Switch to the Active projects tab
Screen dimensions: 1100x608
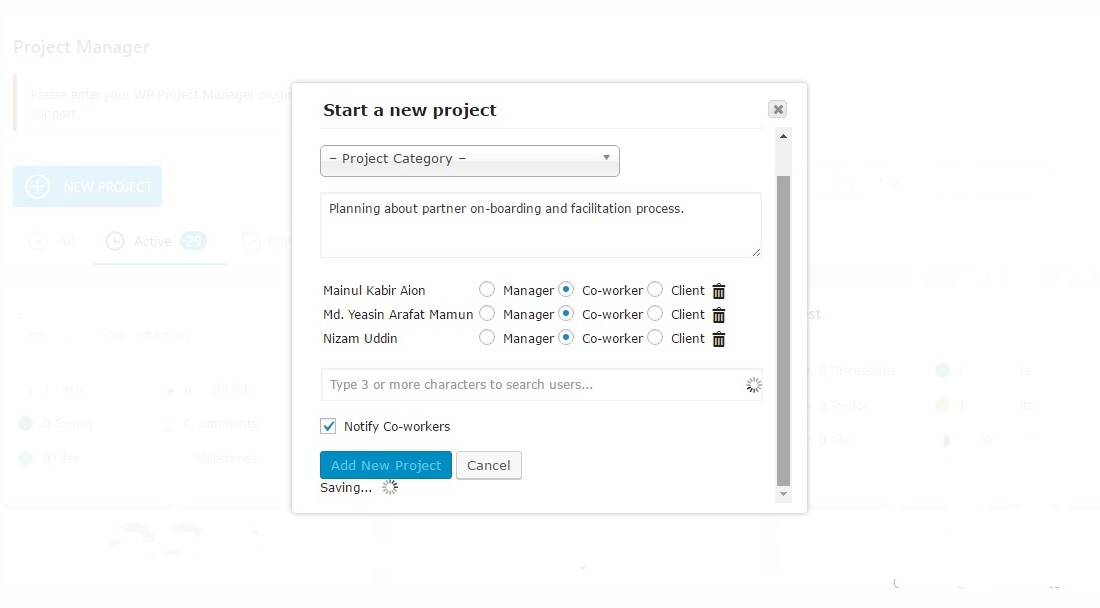161,242
